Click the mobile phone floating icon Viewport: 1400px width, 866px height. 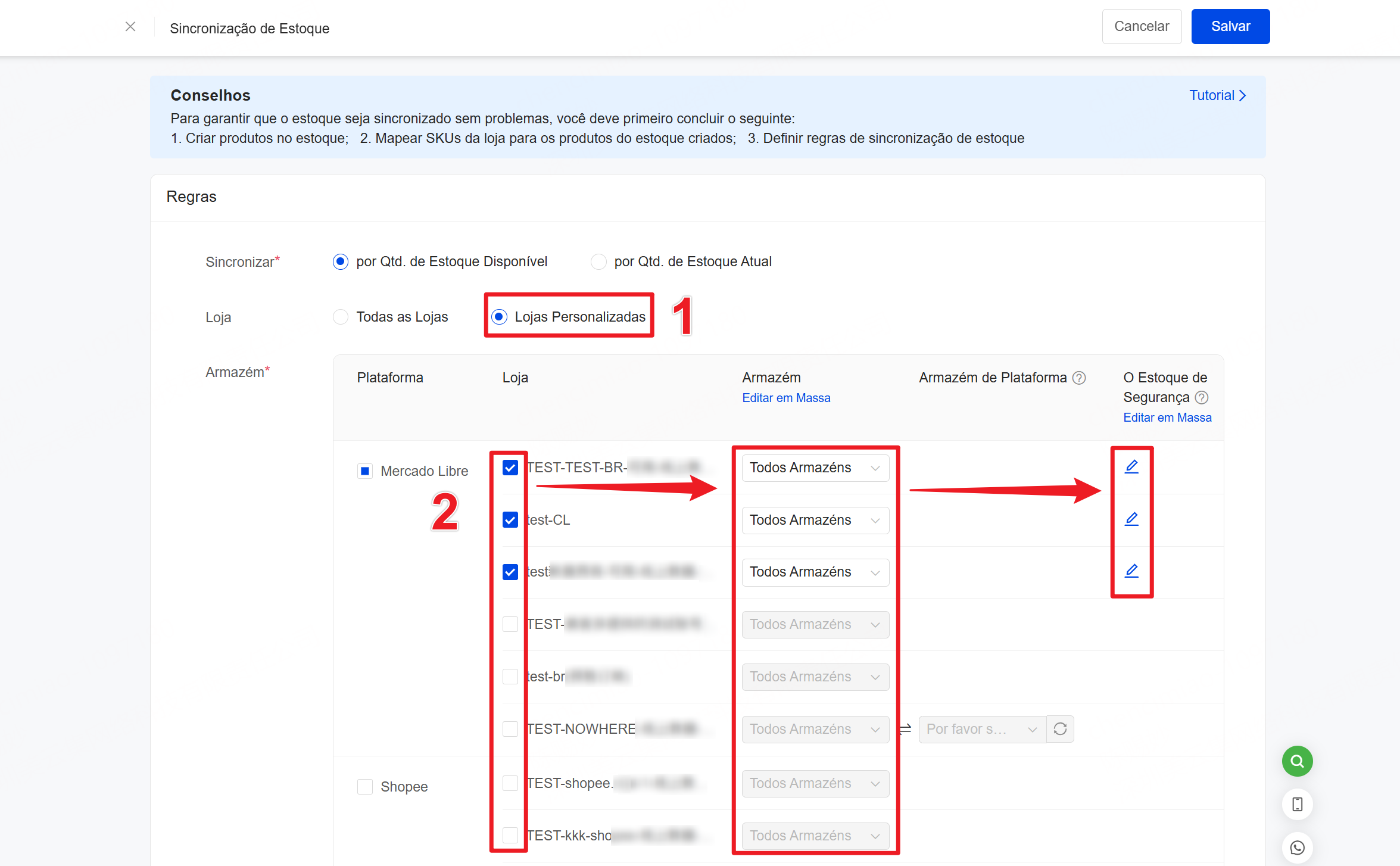pyautogui.click(x=1297, y=805)
